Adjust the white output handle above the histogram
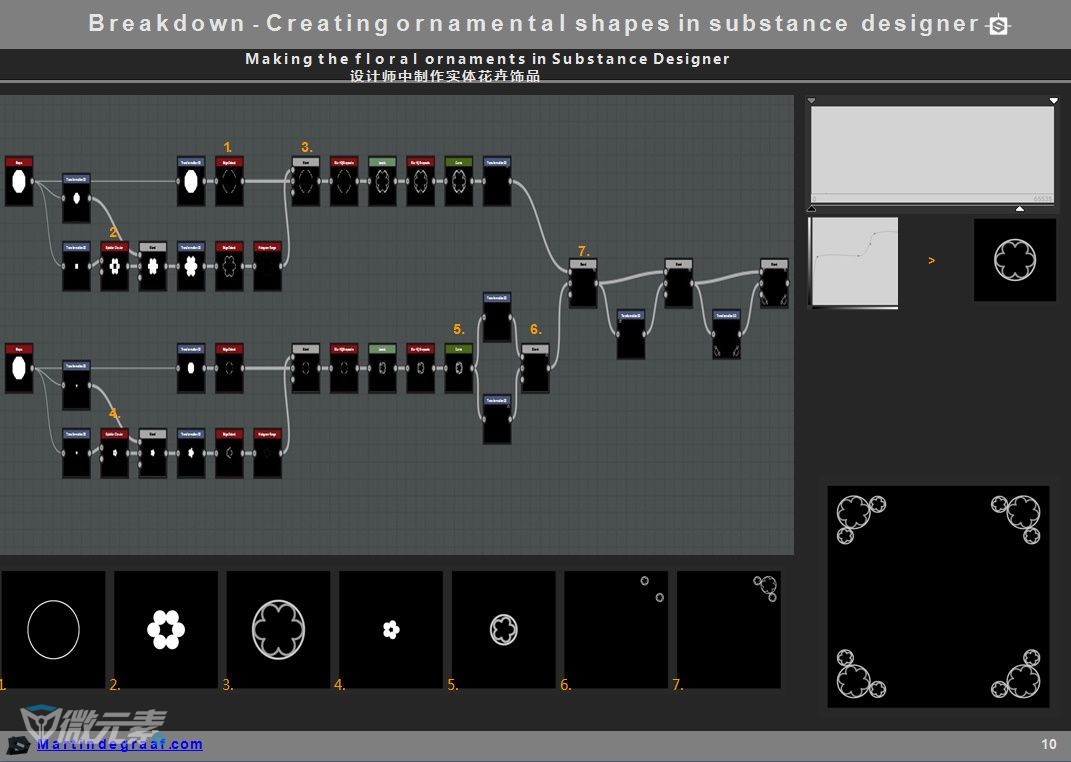 1053,100
